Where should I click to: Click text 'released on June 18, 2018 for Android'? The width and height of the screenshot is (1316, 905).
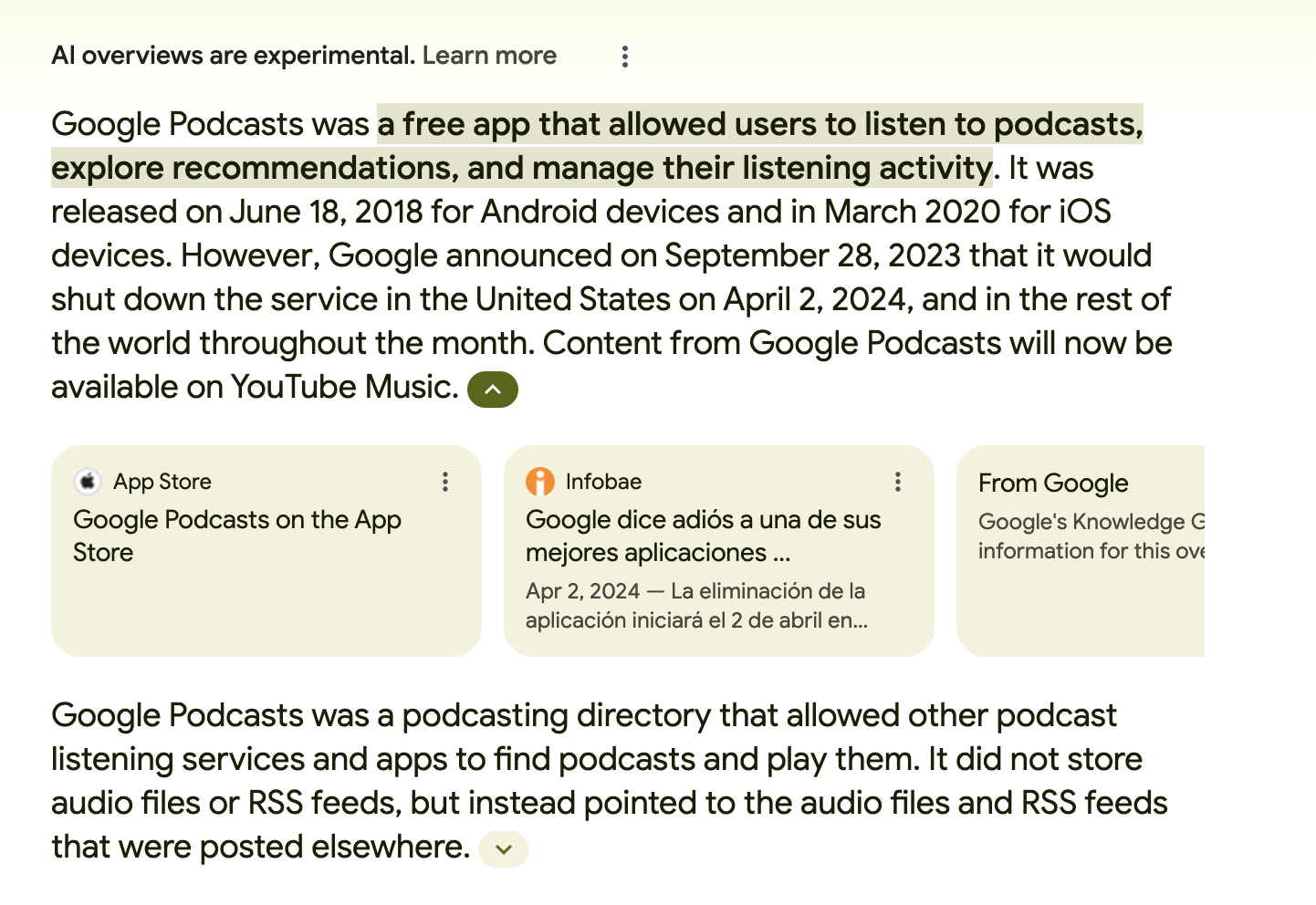click(325, 212)
